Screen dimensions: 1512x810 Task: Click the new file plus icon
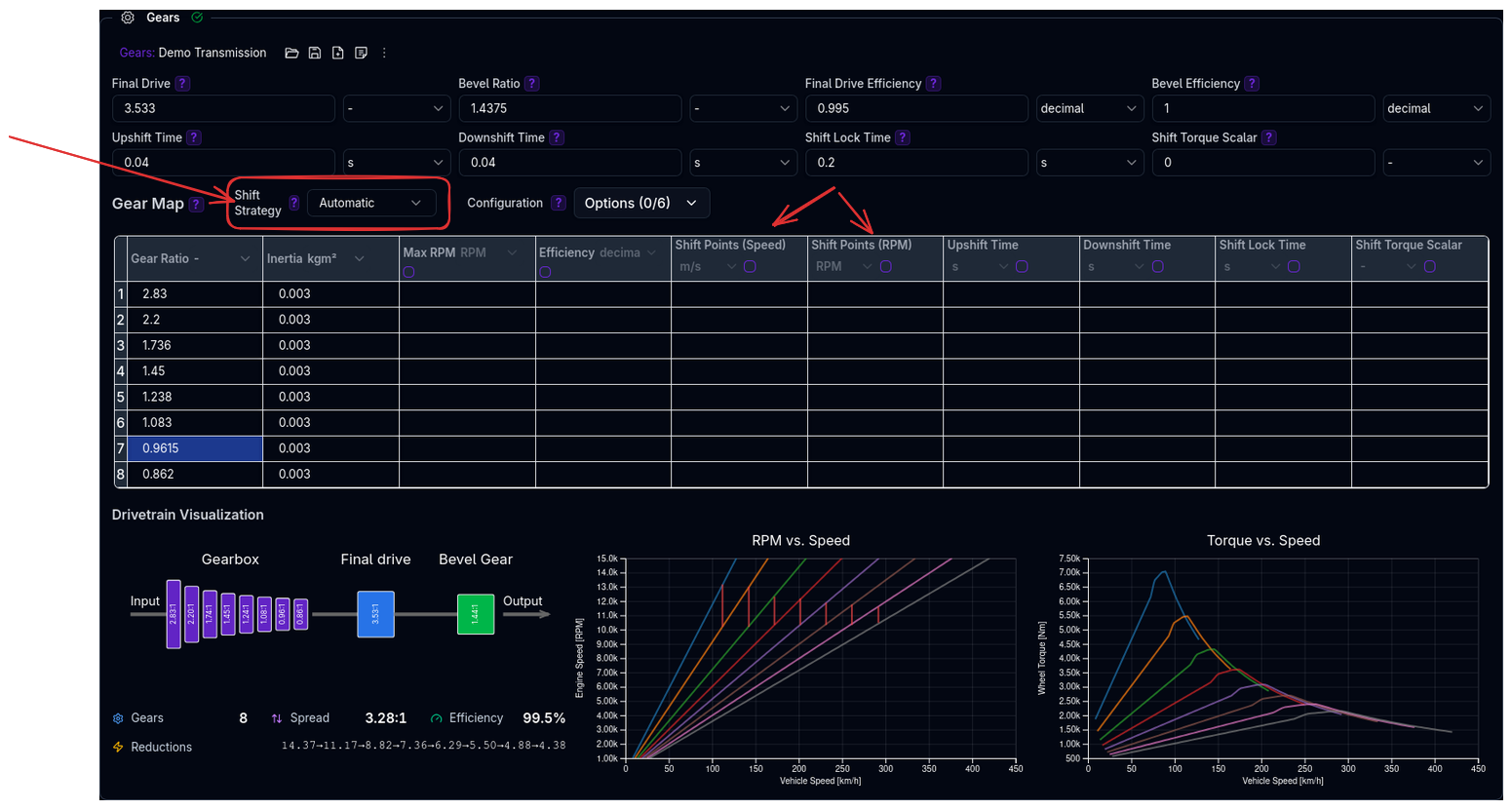point(337,53)
